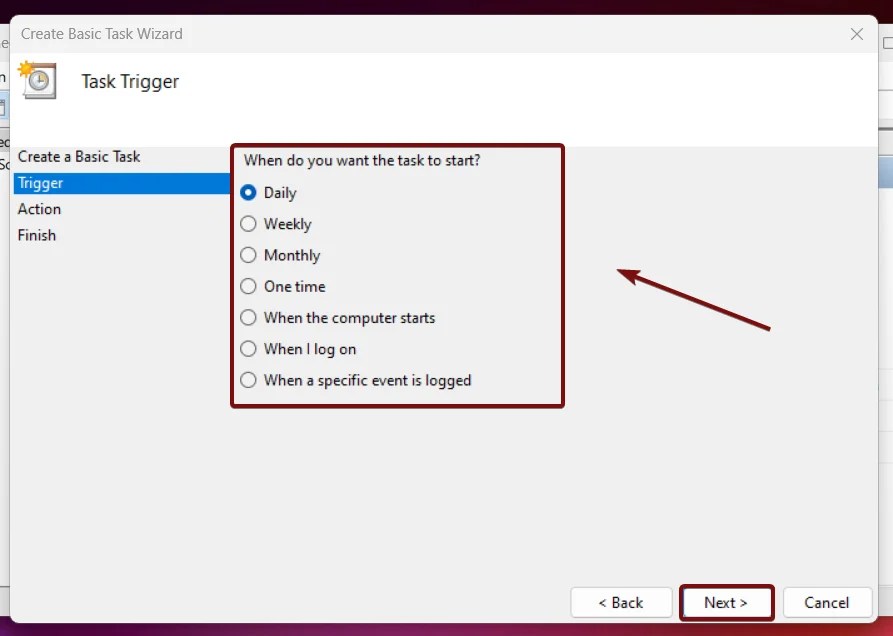
Task: Select 'When the computer starts' trigger
Action: click(248, 318)
